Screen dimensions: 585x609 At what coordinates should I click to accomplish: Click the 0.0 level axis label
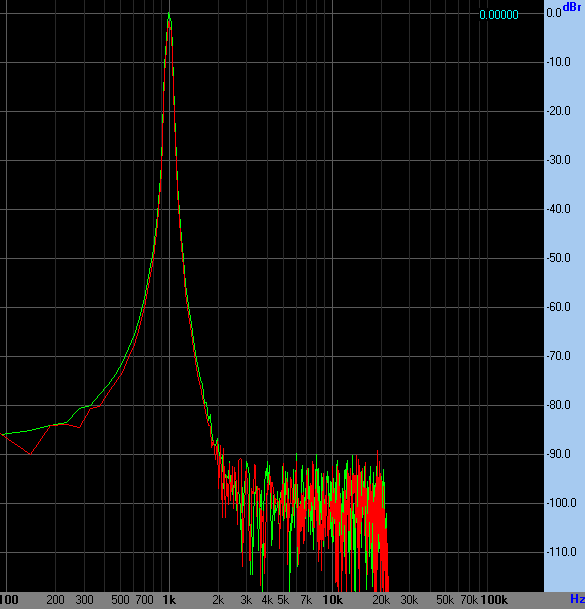[554, 13]
